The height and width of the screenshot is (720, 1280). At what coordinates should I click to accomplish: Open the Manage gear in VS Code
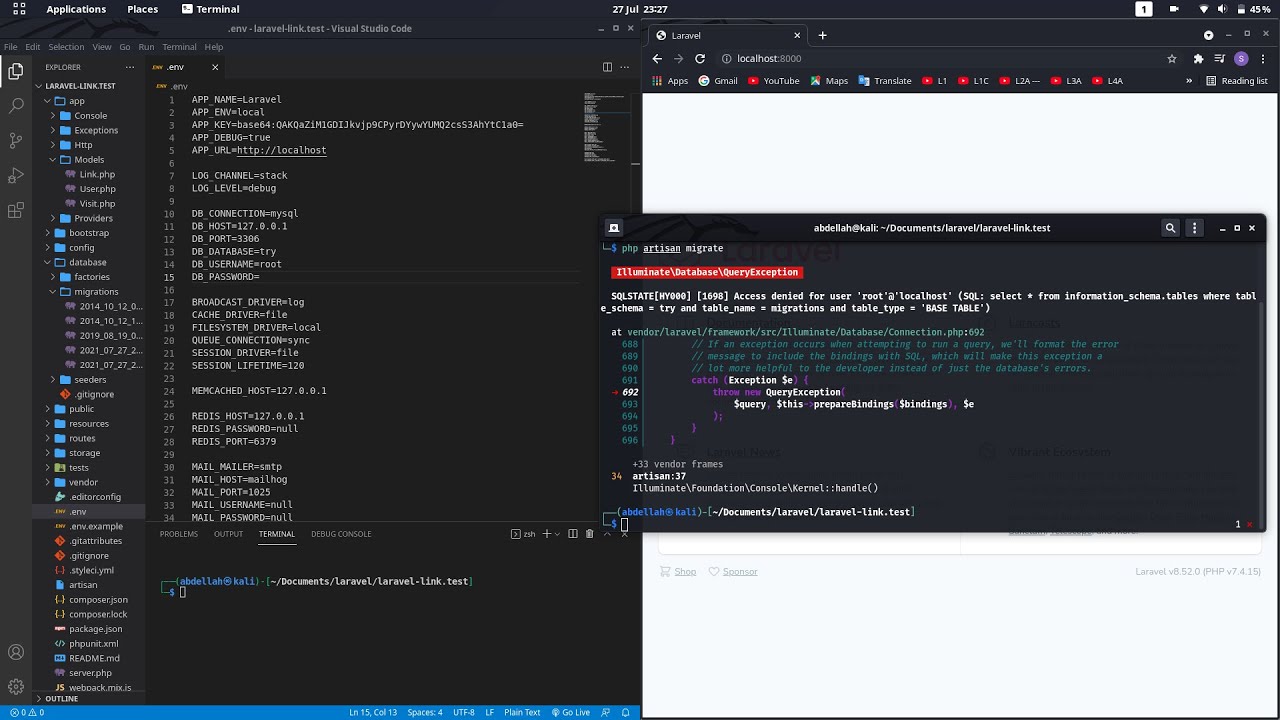coord(16,687)
